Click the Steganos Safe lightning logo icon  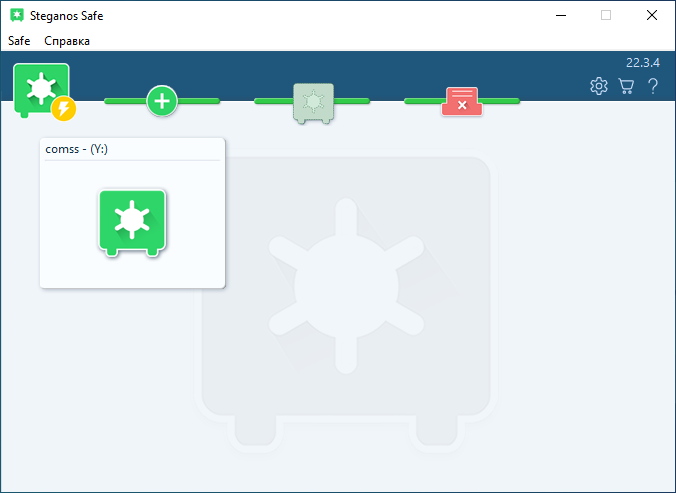click(x=44, y=91)
